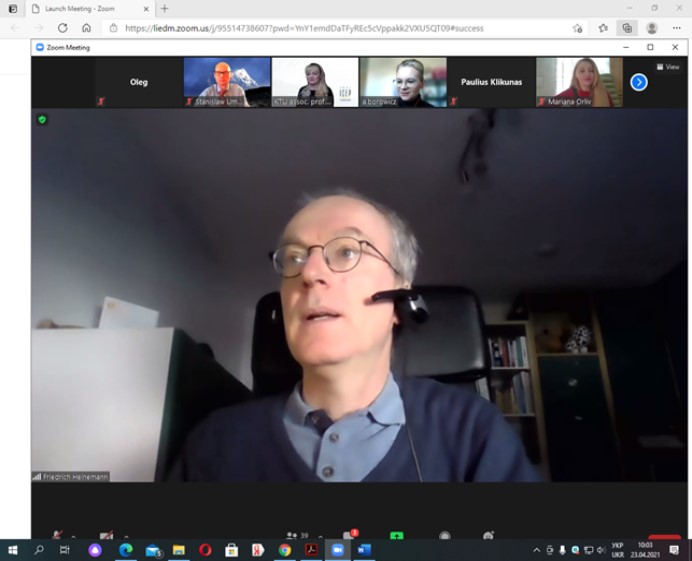Switch keyboard language from UKR
Screen dimensions: 692x561
click(x=617, y=550)
